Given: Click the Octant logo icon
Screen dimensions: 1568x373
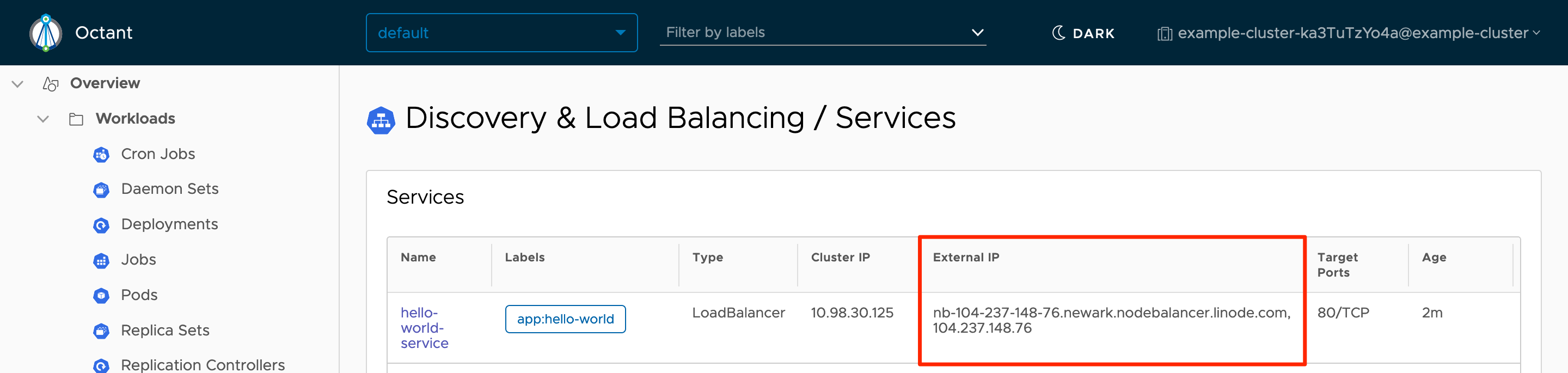Looking at the screenshot, I should (46, 33).
